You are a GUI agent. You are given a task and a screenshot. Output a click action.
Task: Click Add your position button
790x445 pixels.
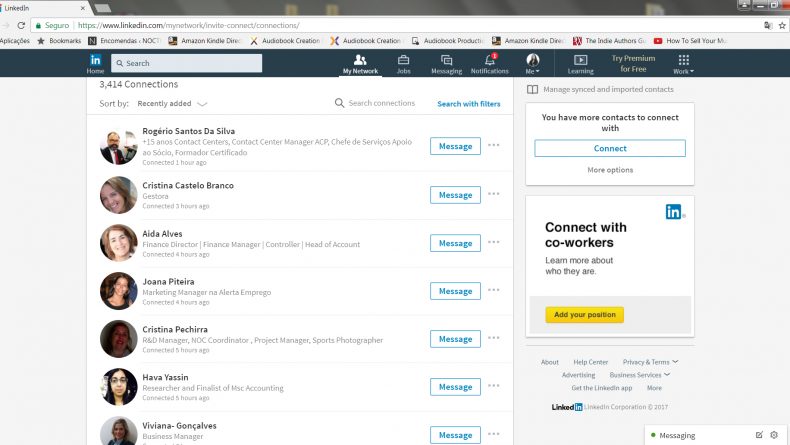click(x=584, y=314)
